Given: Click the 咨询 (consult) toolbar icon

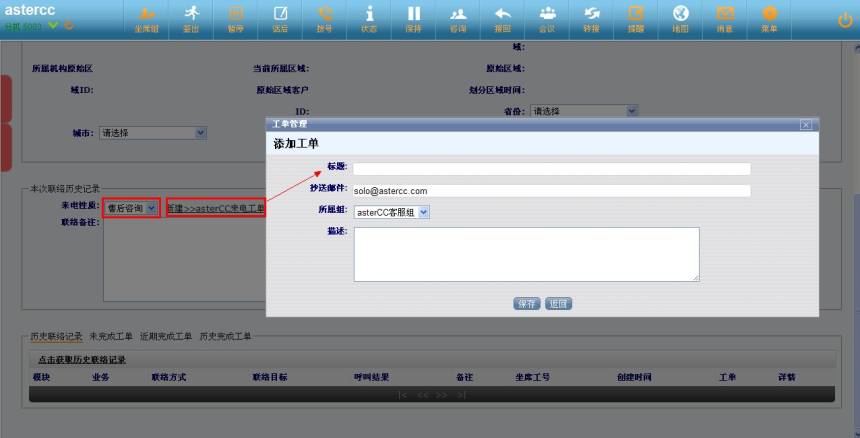Looking at the screenshot, I should pyautogui.click(x=458, y=17).
